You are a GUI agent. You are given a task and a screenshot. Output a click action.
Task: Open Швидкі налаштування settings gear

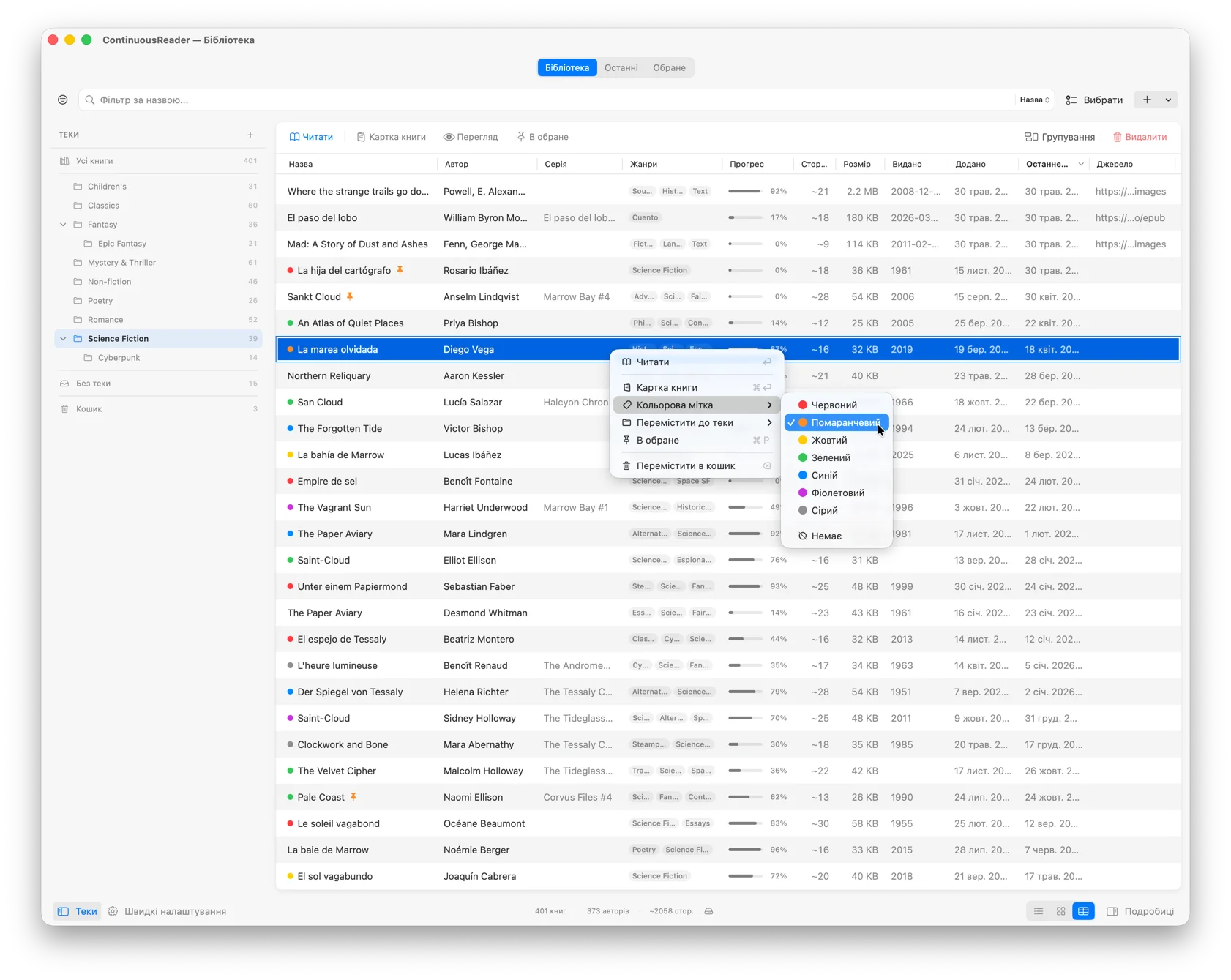point(113,911)
